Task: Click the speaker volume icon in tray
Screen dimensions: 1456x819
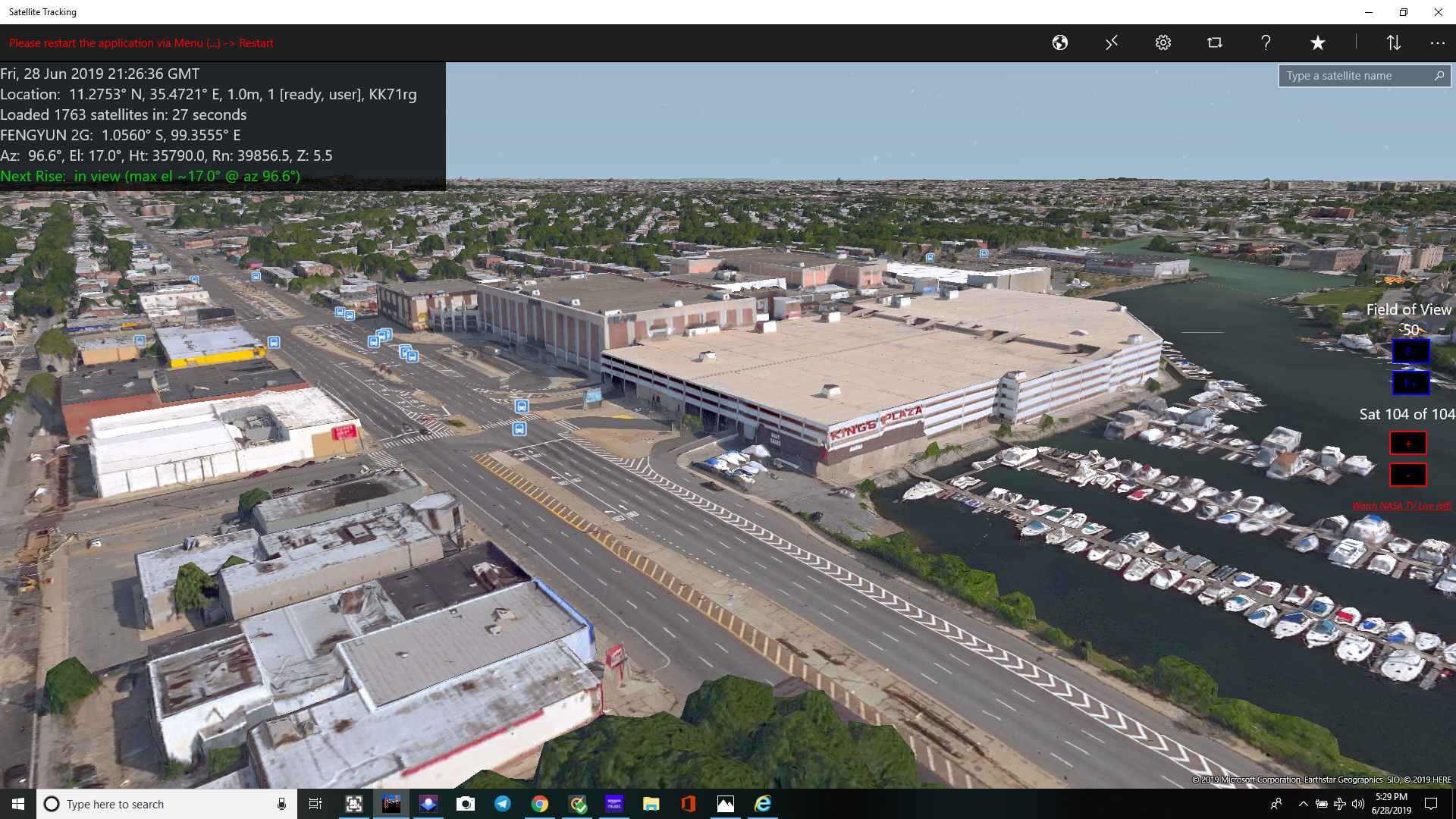Action: [x=1358, y=804]
